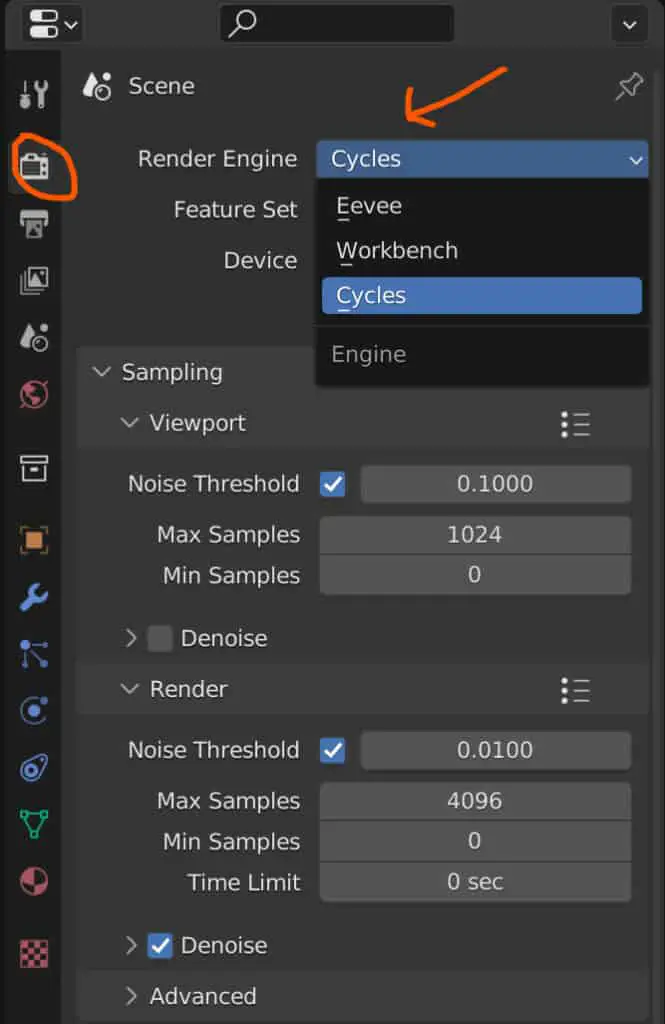Select Workbench as render engine
This screenshot has width=665, height=1024.
point(397,250)
